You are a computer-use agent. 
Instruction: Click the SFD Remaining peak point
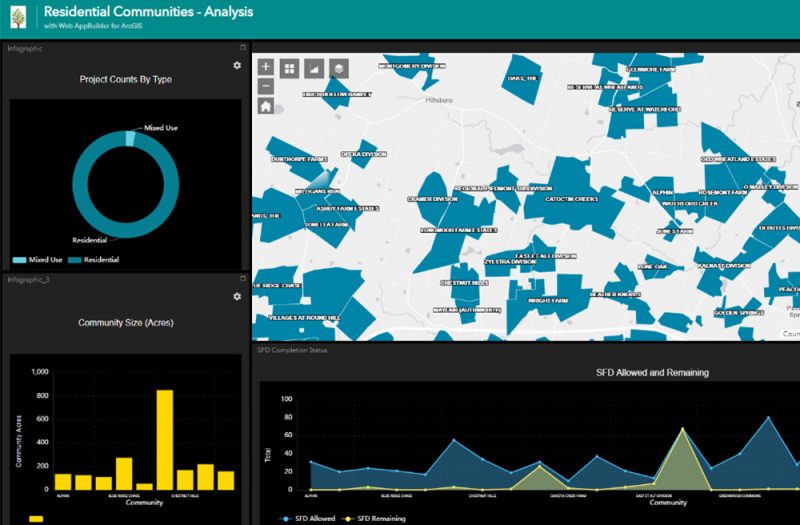pos(683,429)
